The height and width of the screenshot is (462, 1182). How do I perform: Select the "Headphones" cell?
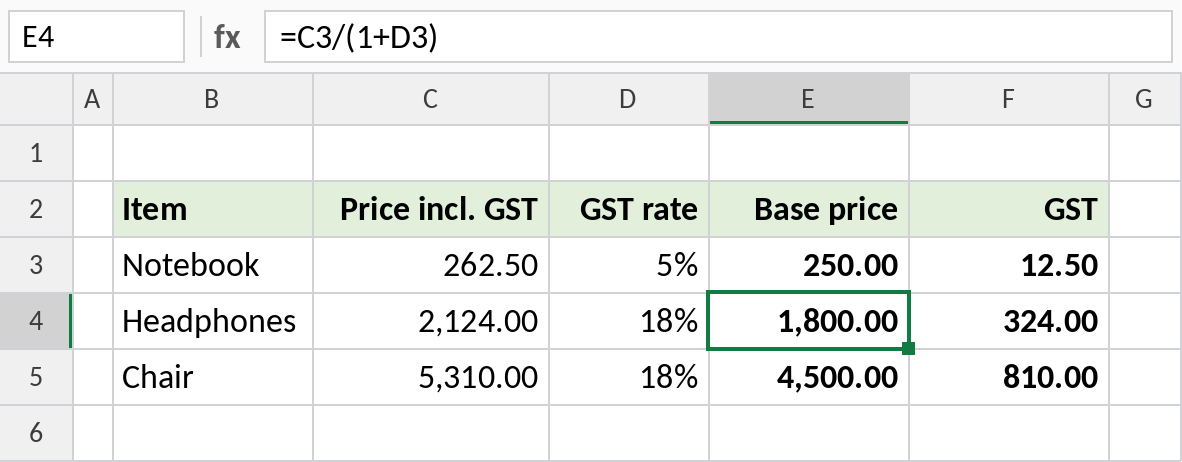click(213, 322)
